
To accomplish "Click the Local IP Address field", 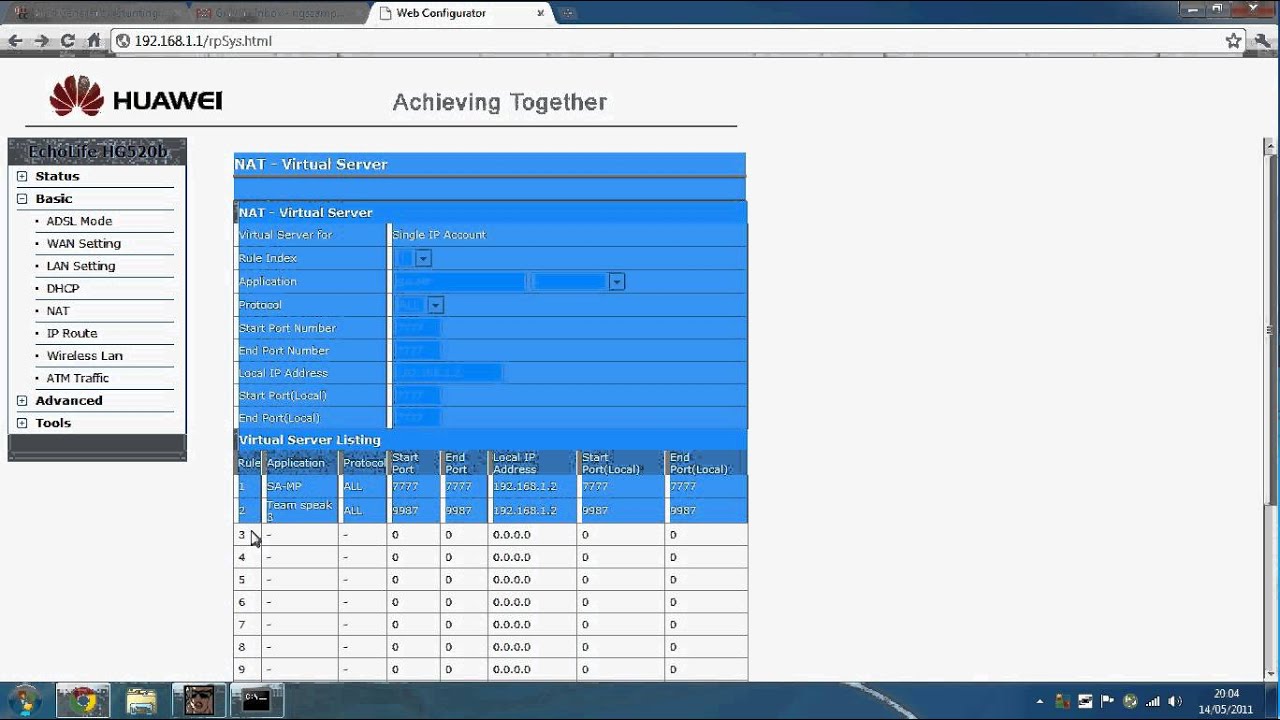I will 448,373.
